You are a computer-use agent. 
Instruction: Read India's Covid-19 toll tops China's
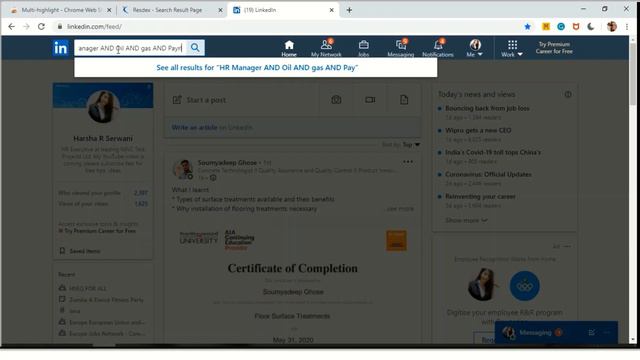click(493, 153)
